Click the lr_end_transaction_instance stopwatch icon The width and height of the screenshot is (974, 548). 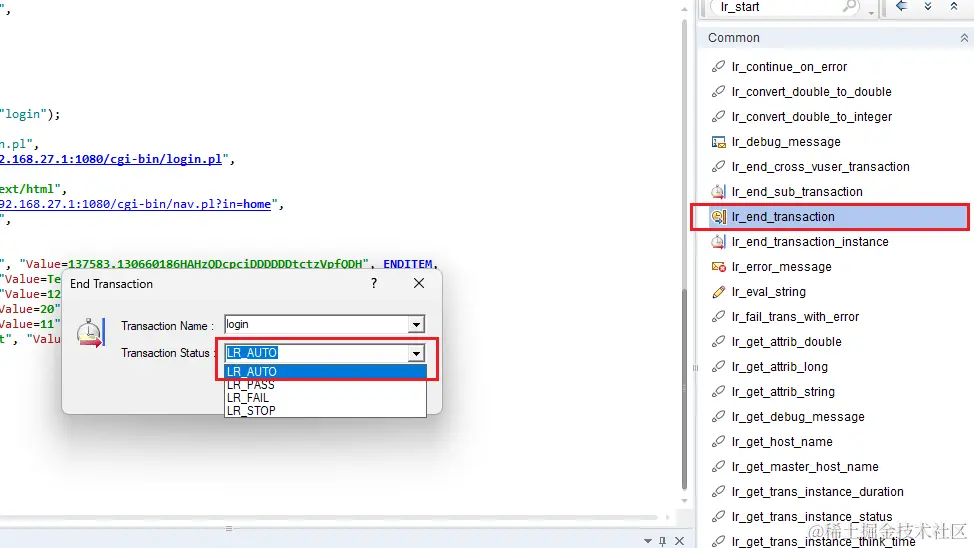tap(718, 241)
